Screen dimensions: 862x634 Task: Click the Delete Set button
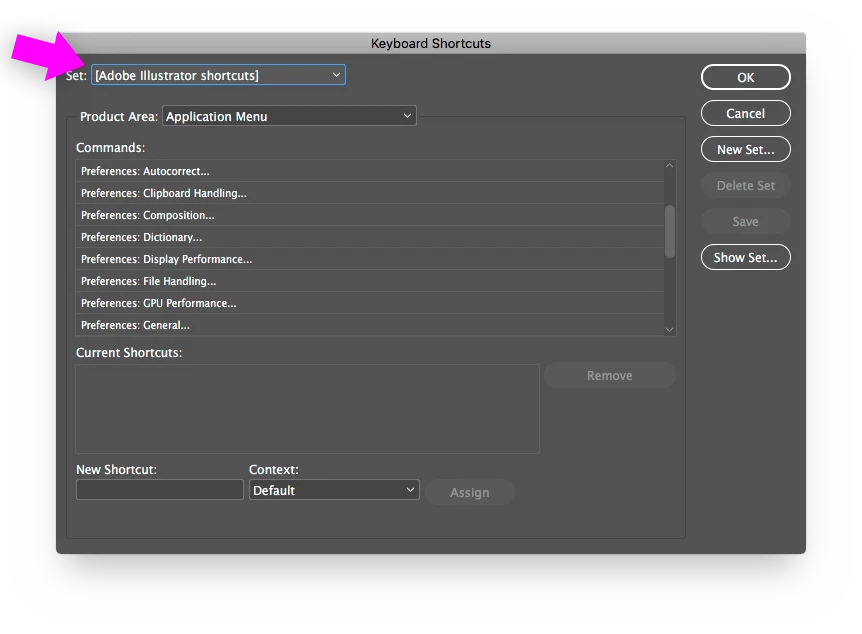745,185
